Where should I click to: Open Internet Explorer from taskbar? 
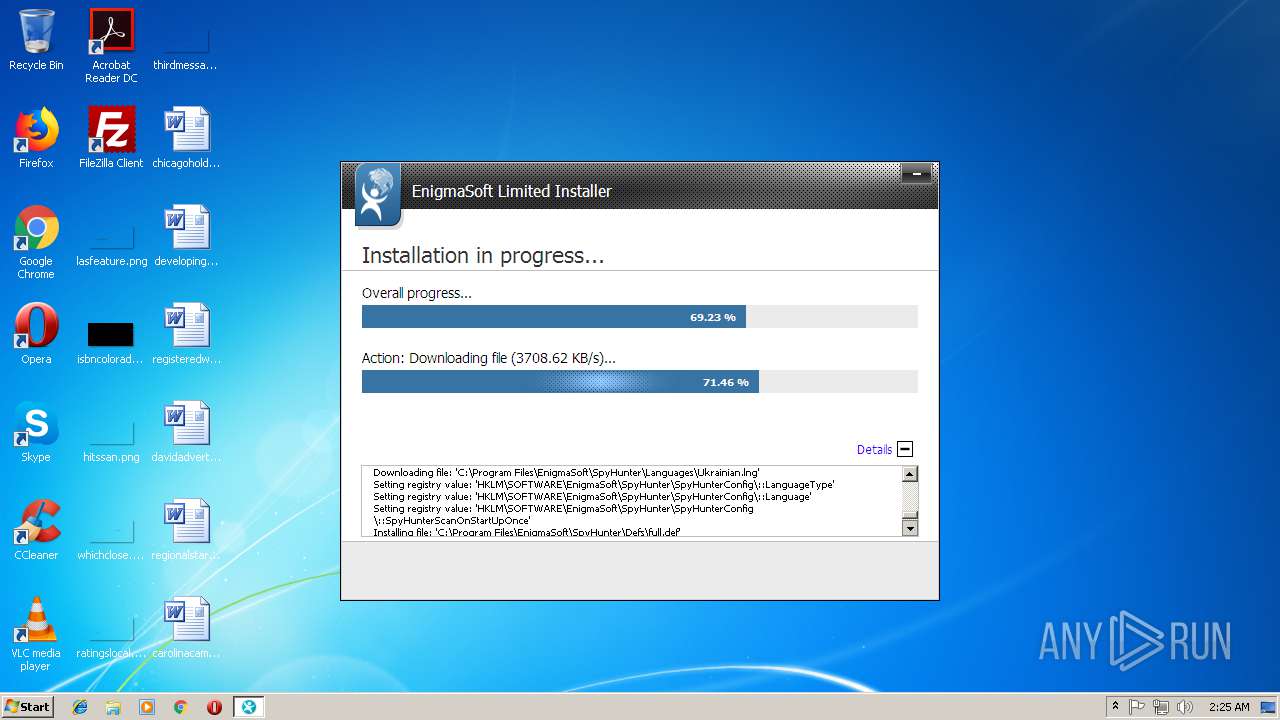[x=80, y=707]
